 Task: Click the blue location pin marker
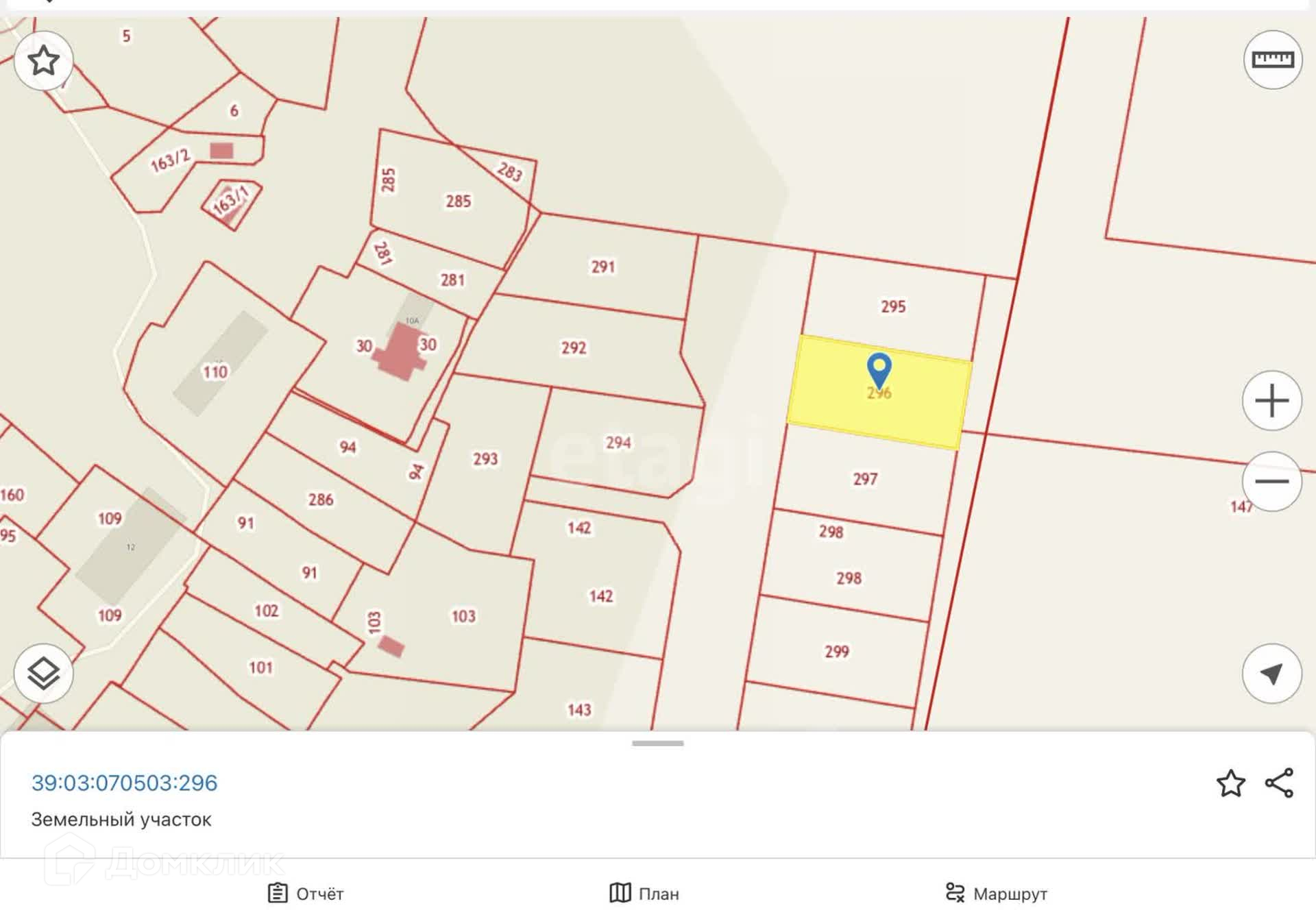coord(879,369)
